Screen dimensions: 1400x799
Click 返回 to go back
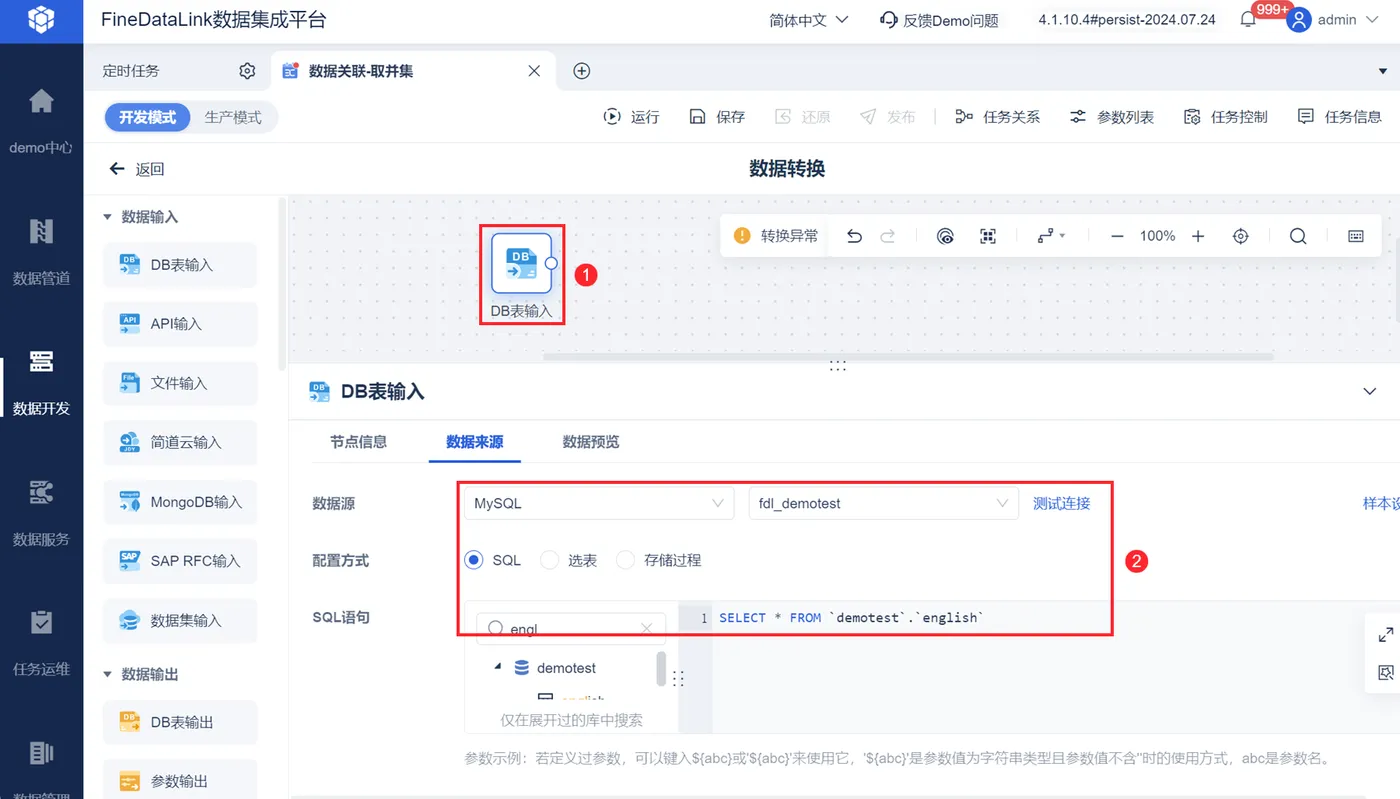tap(137, 169)
